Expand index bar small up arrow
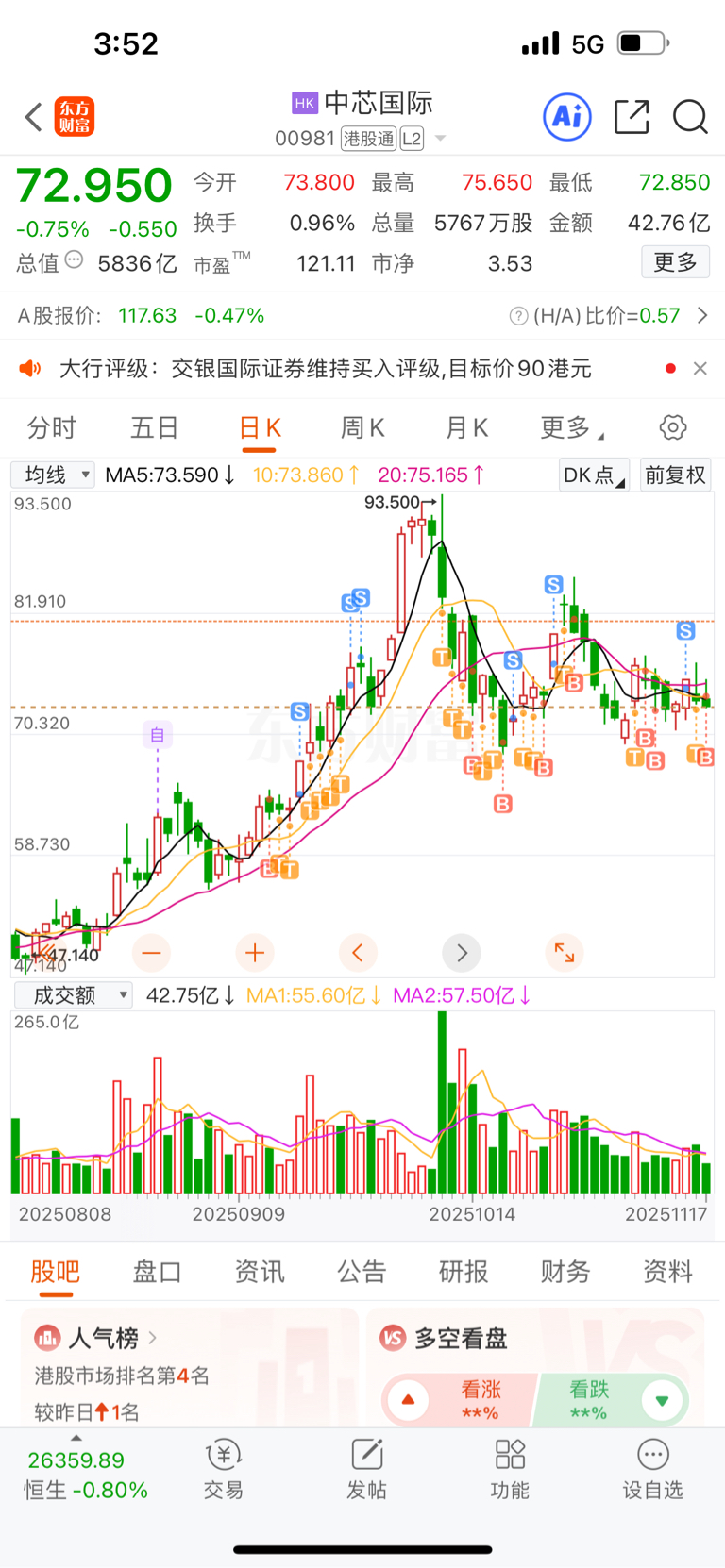 76,1438
